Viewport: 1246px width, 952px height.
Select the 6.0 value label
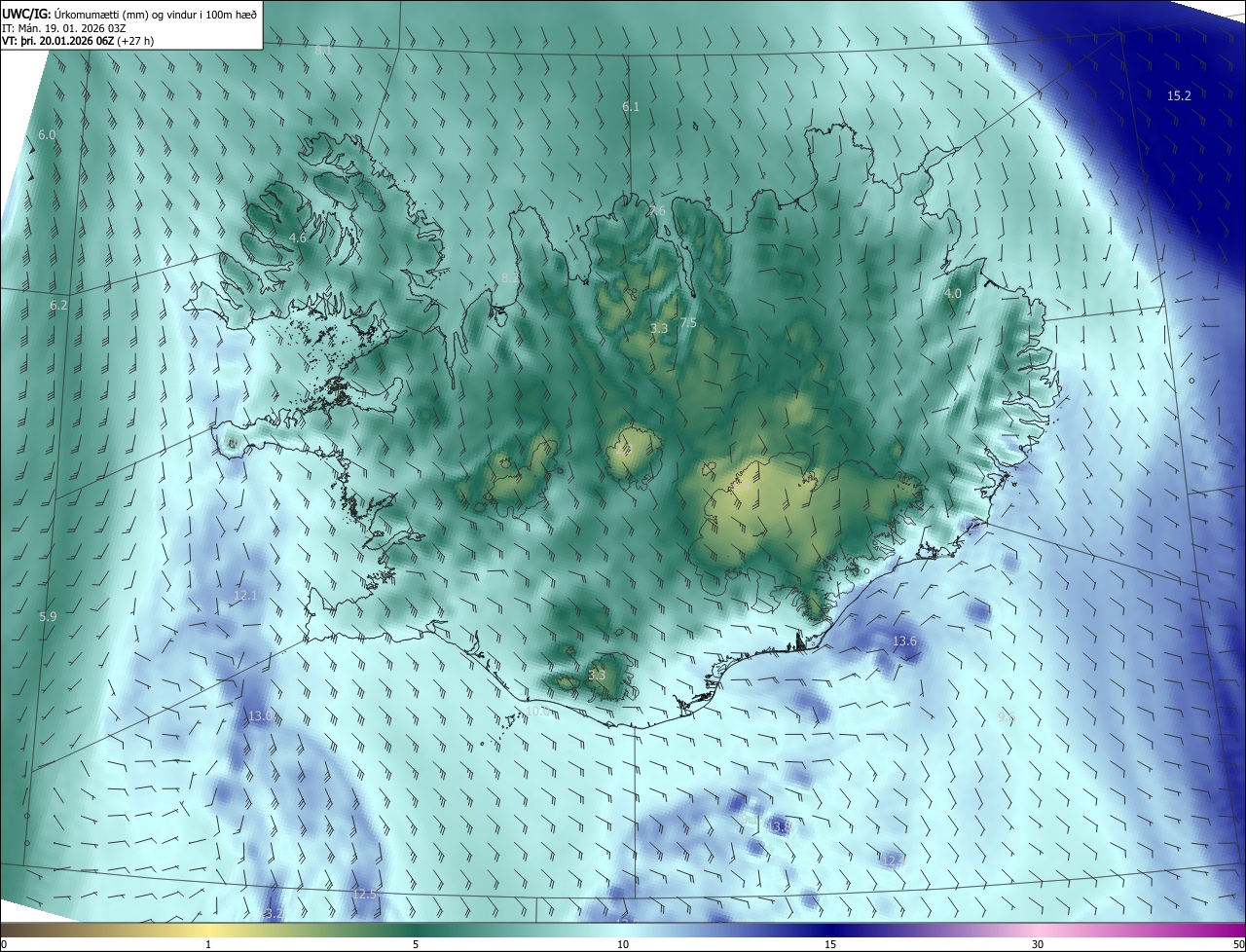[47, 134]
